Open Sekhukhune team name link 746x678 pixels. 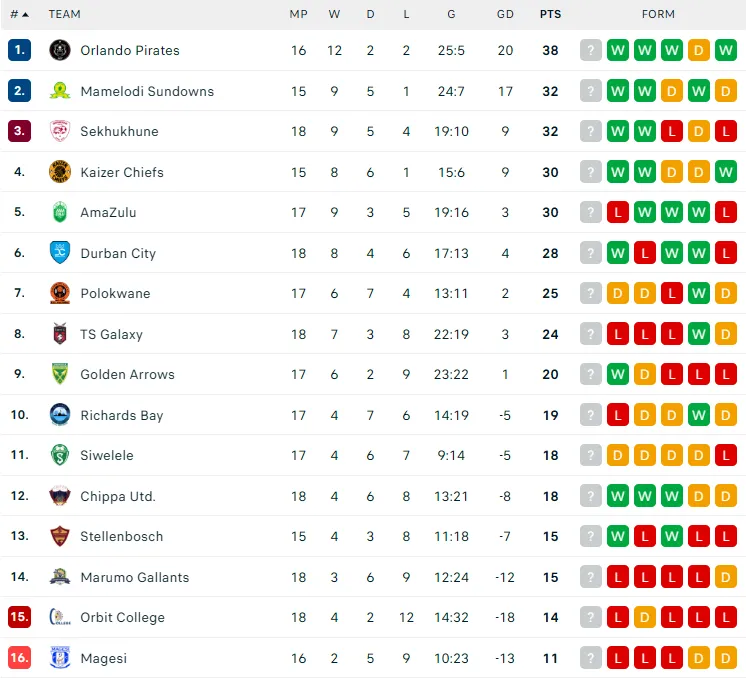tap(119, 131)
